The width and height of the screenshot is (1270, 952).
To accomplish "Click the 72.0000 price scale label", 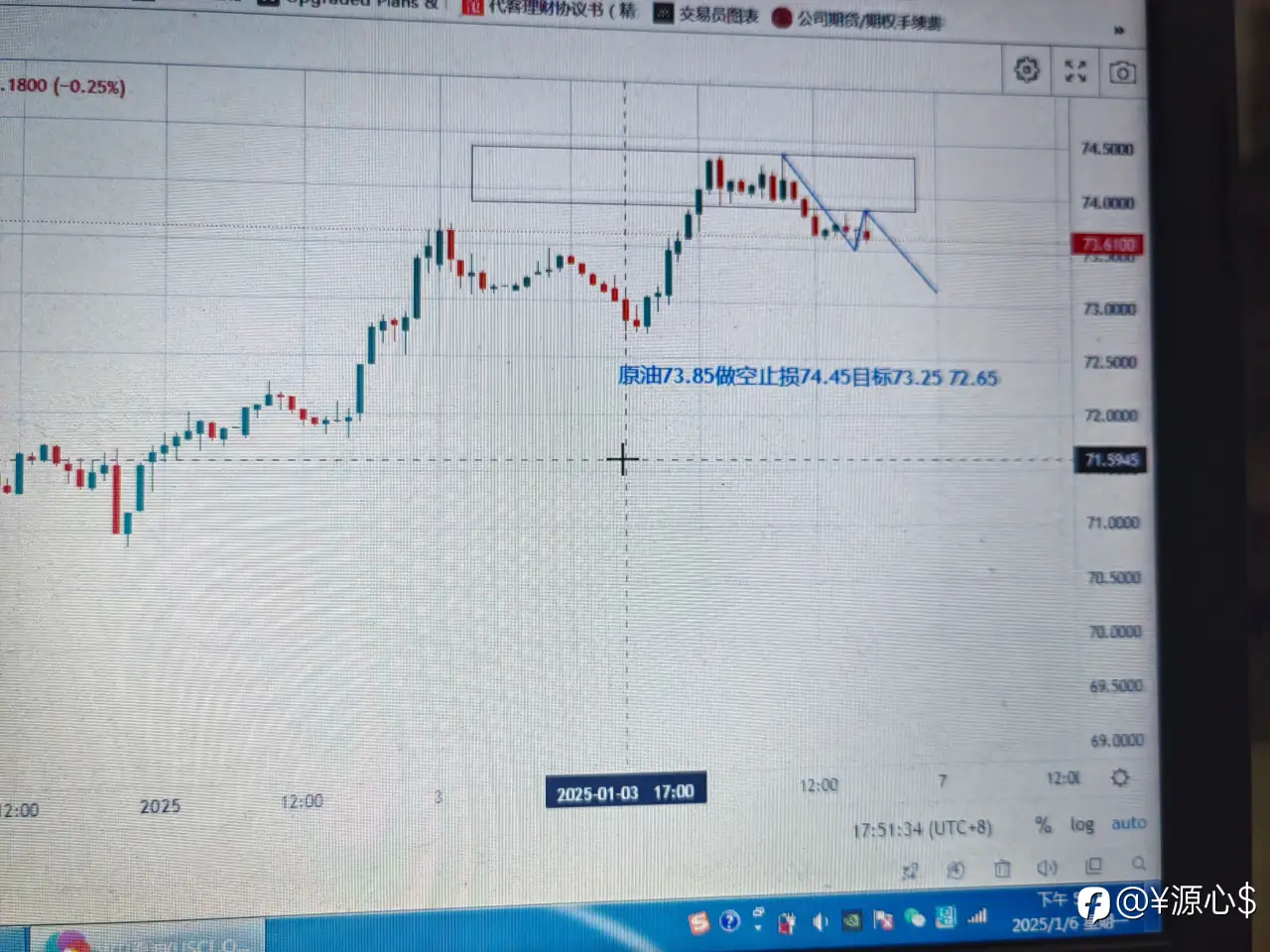I will [1110, 416].
